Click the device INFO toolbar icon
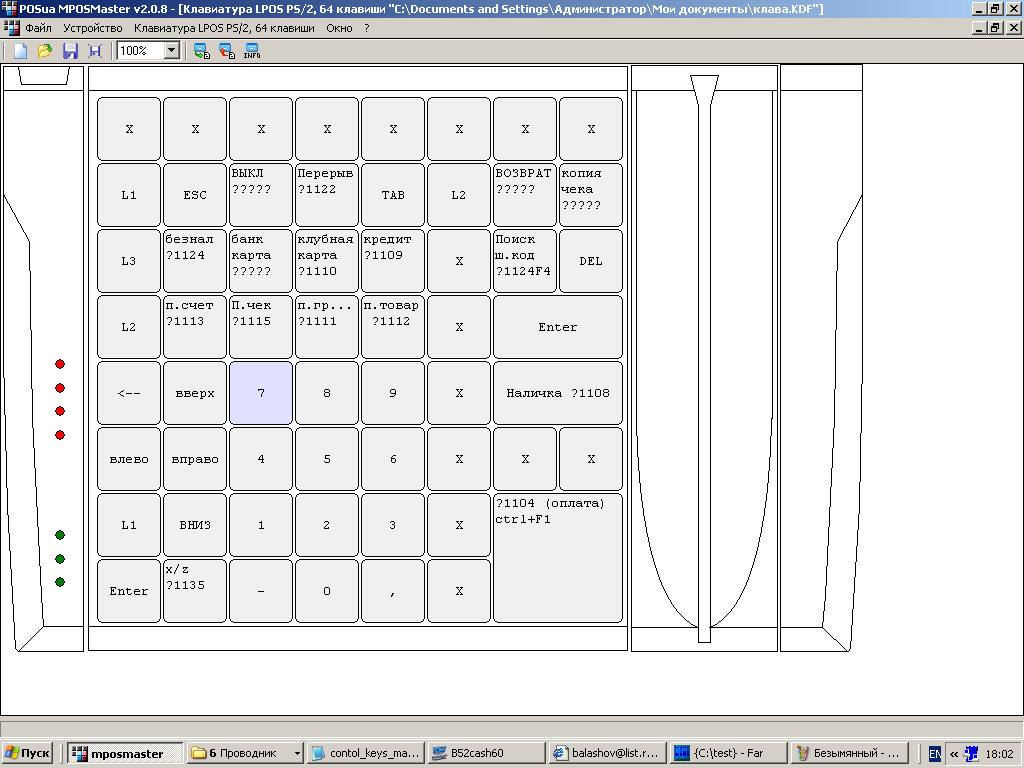The height and width of the screenshot is (768, 1024). (x=252, y=50)
